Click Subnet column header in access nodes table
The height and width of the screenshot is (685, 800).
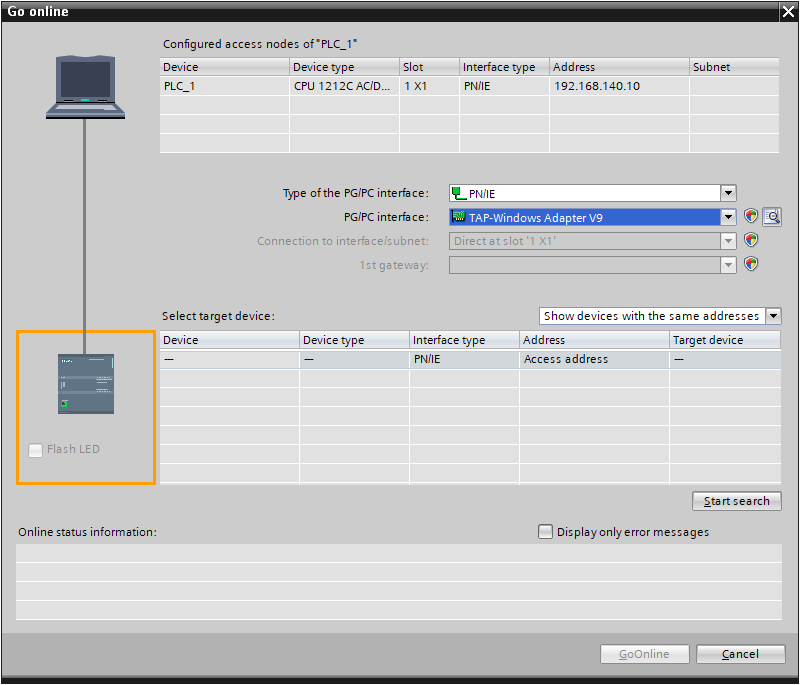[734, 67]
